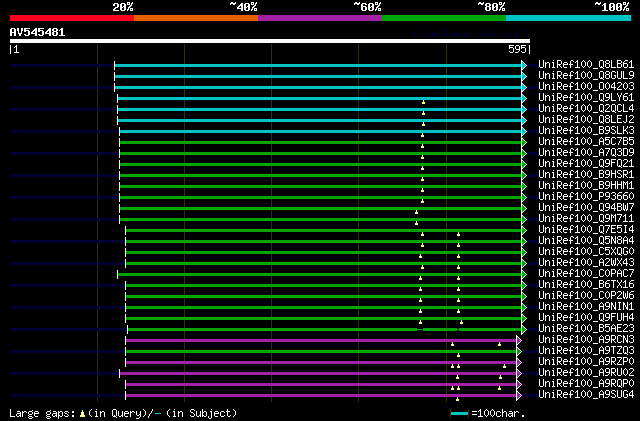Click the green ~80% identity legend segment
Image resolution: width=640 pixels, height=421 pixels.
coord(444,18)
